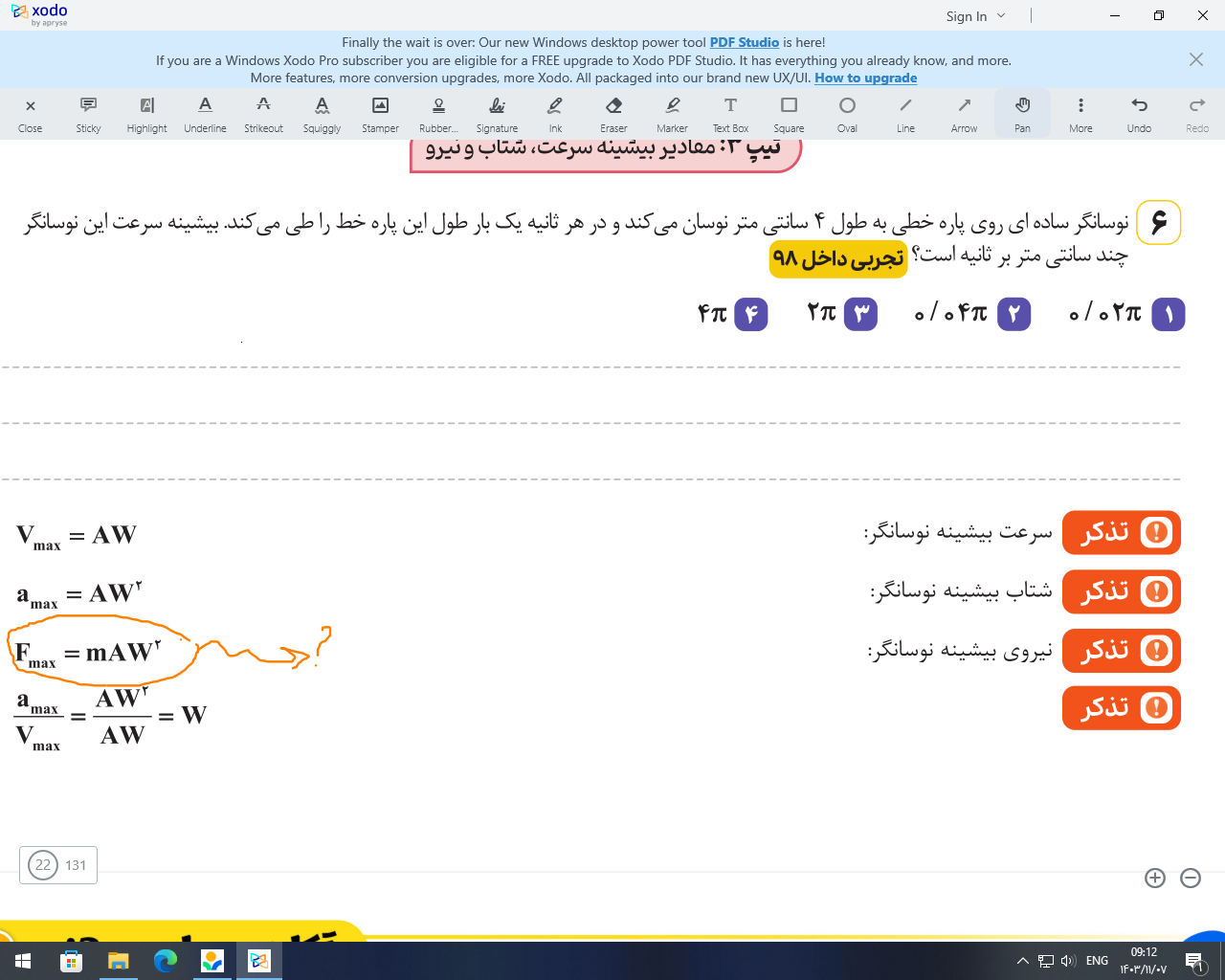Screen dimensions: 1225x980
Task: Select the Sticky note tool
Action: point(88,113)
